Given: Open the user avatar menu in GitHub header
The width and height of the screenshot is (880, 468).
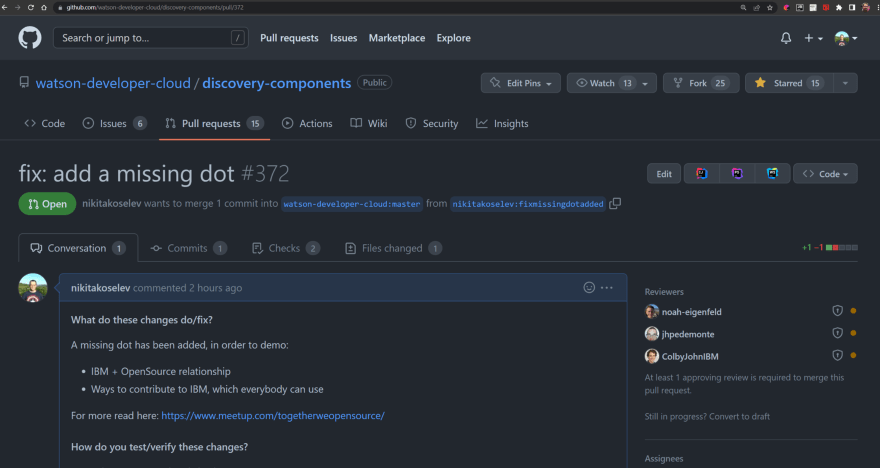Looking at the screenshot, I should 846,38.
